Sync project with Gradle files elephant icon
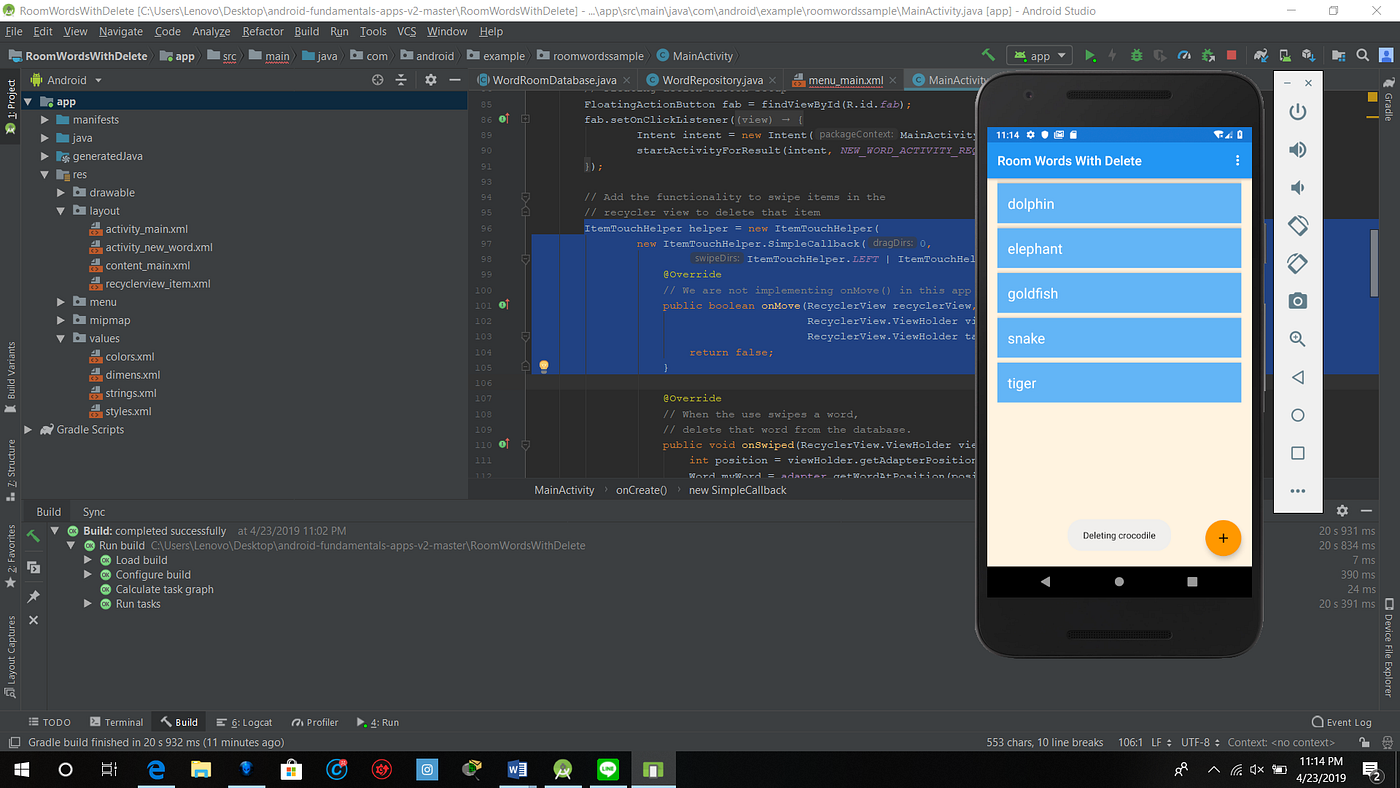 (x=1262, y=55)
